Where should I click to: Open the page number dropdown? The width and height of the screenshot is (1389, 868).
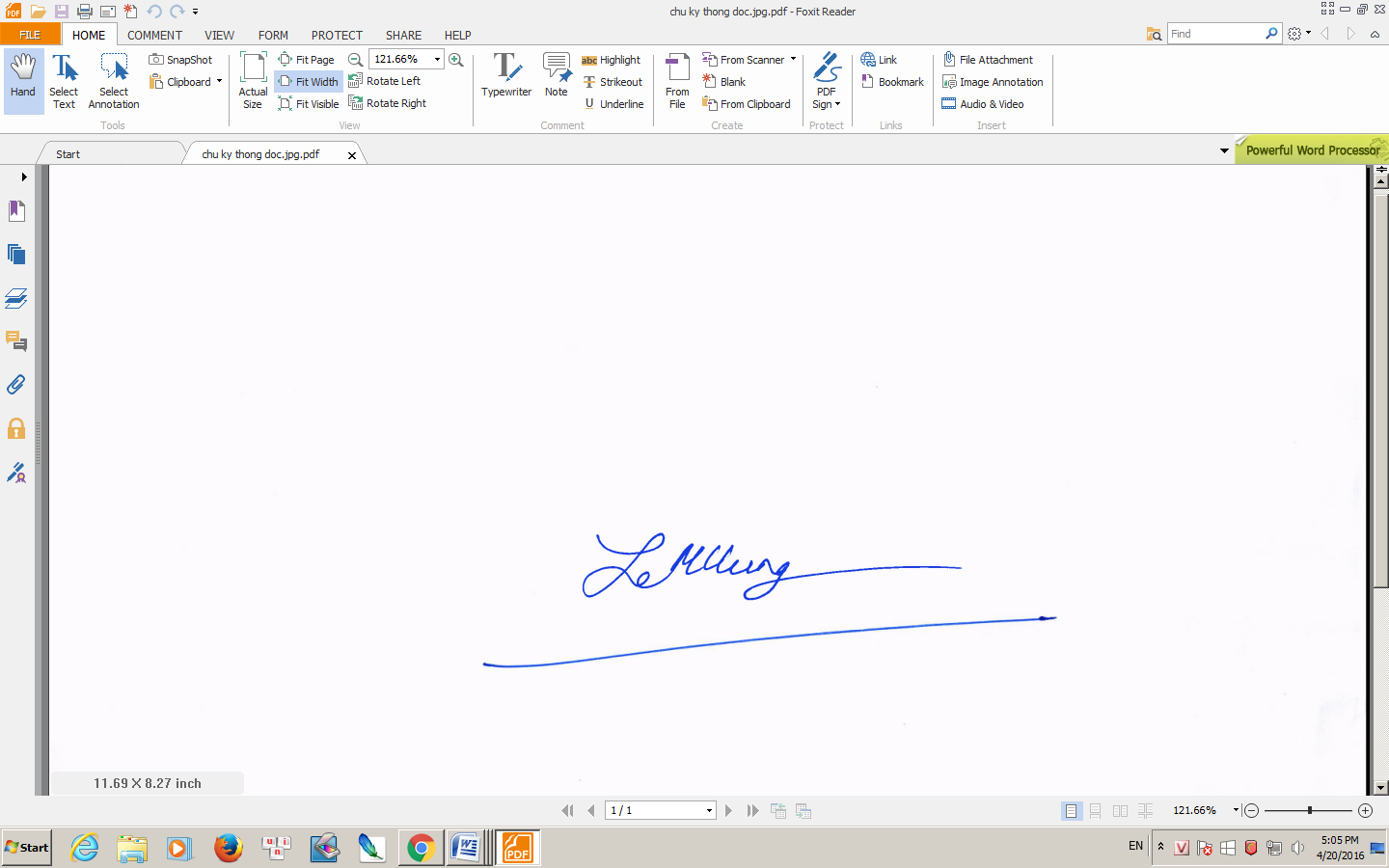709,811
